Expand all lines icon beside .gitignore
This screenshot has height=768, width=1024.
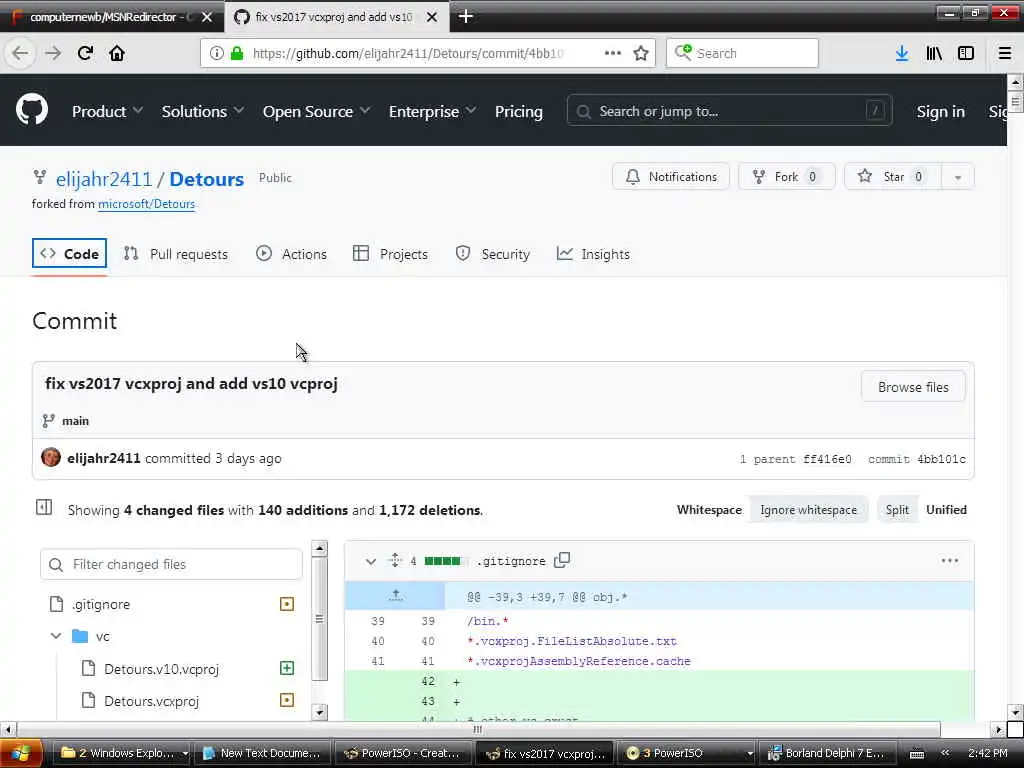(395, 560)
